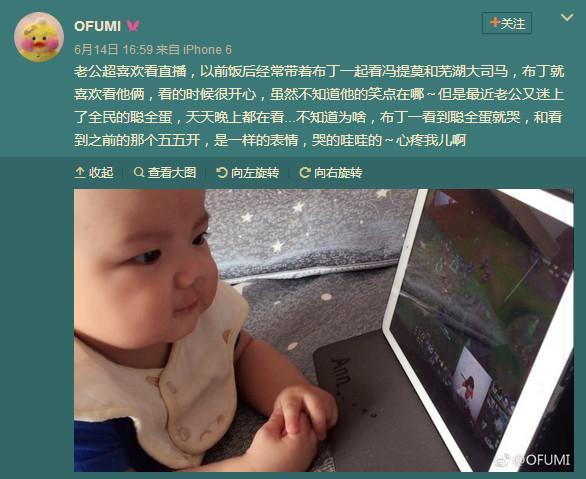Click the clockwise arrow rotate icon
The image size is (586, 479).
point(305,172)
